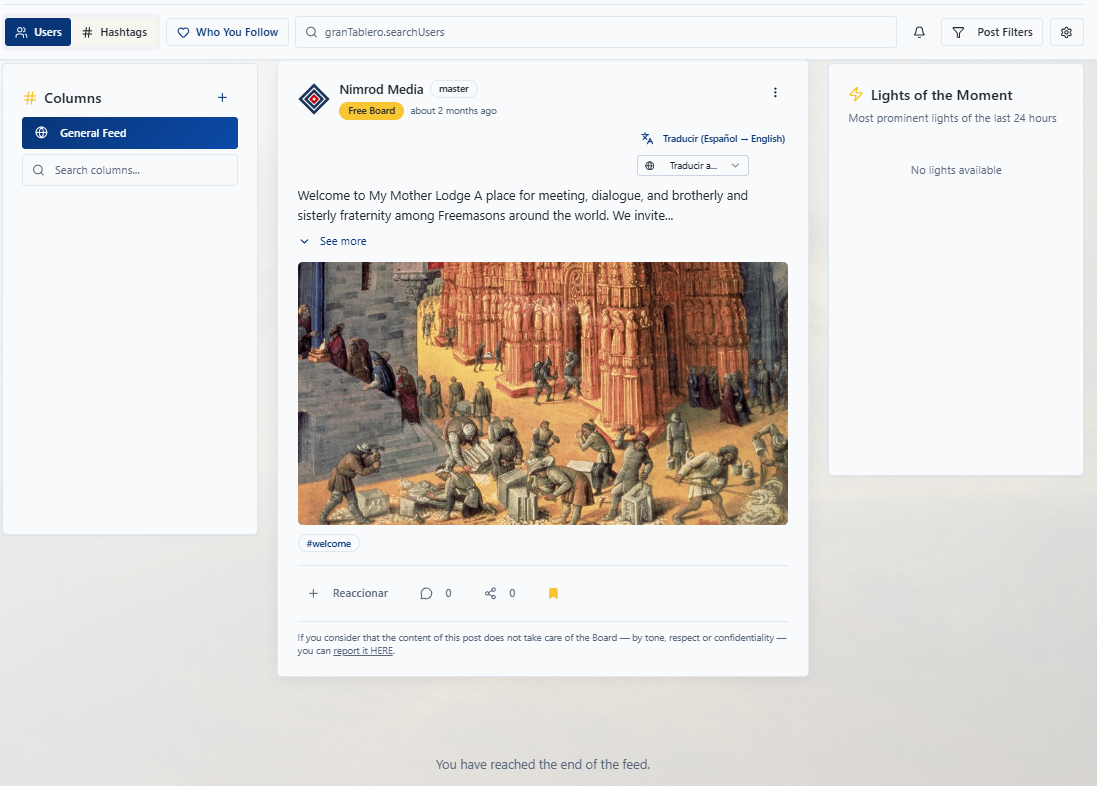Click the translate icon beside Traducir
Viewport: 1097px width, 786px height.
(647, 139)
